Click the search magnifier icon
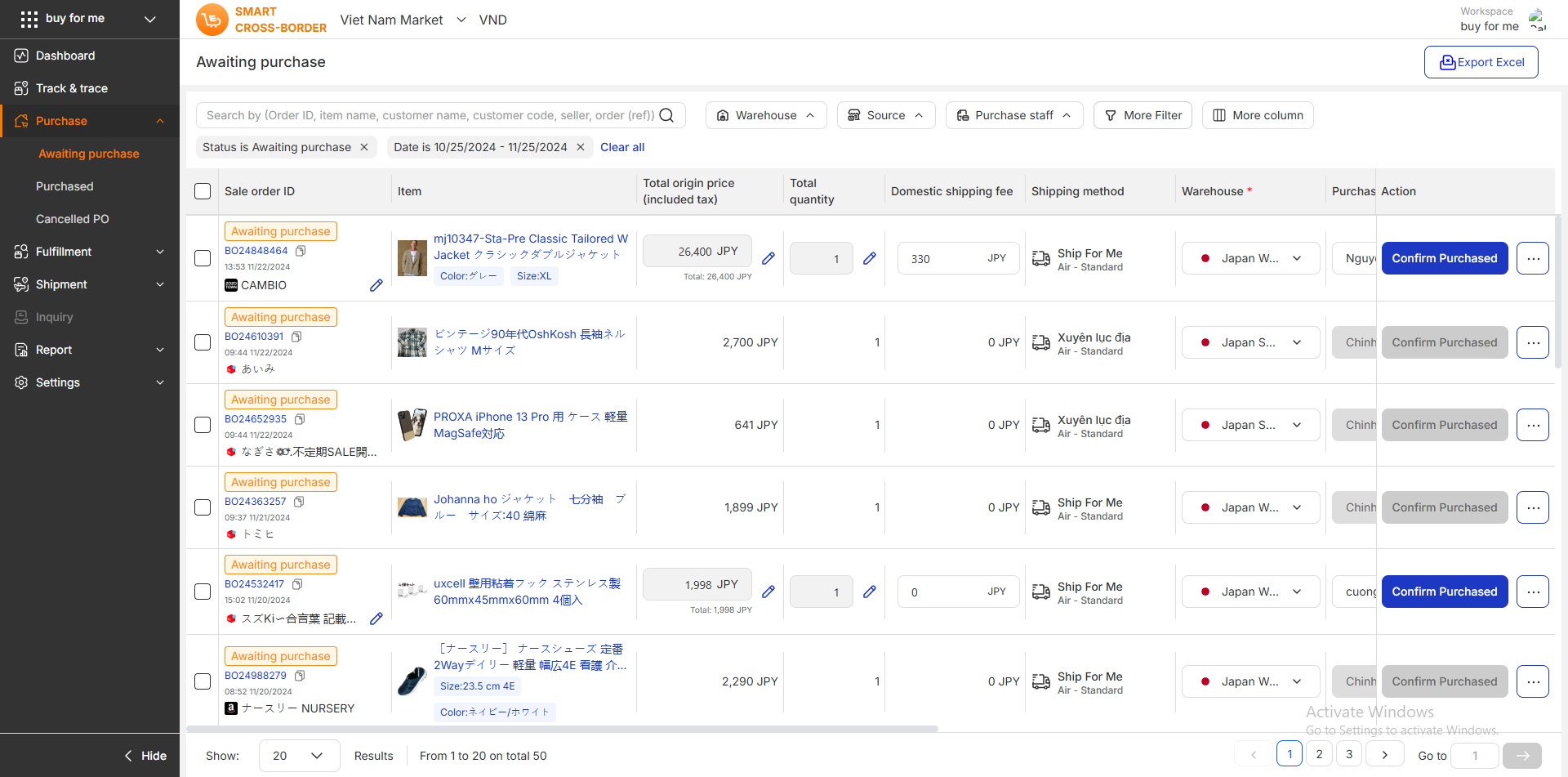 coord(666,115)
